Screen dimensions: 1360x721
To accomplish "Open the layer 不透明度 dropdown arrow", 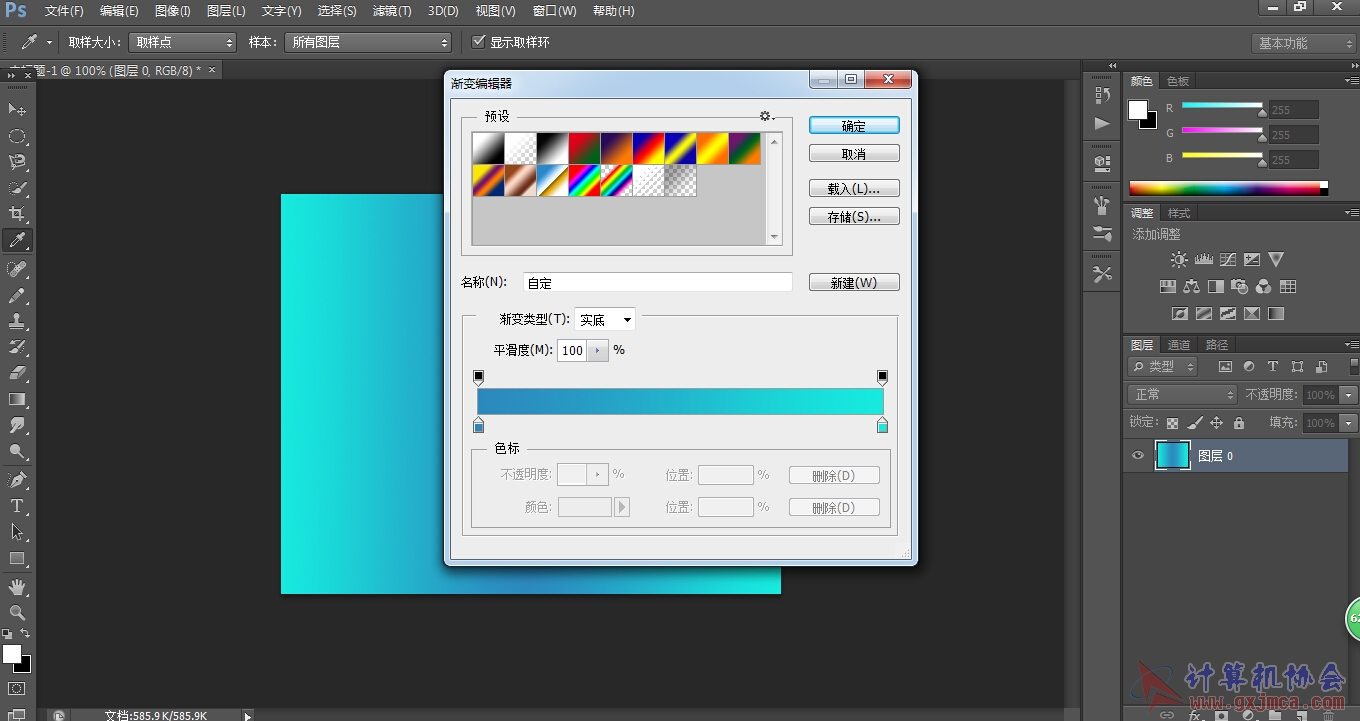I will click(x=1349, y=395).
